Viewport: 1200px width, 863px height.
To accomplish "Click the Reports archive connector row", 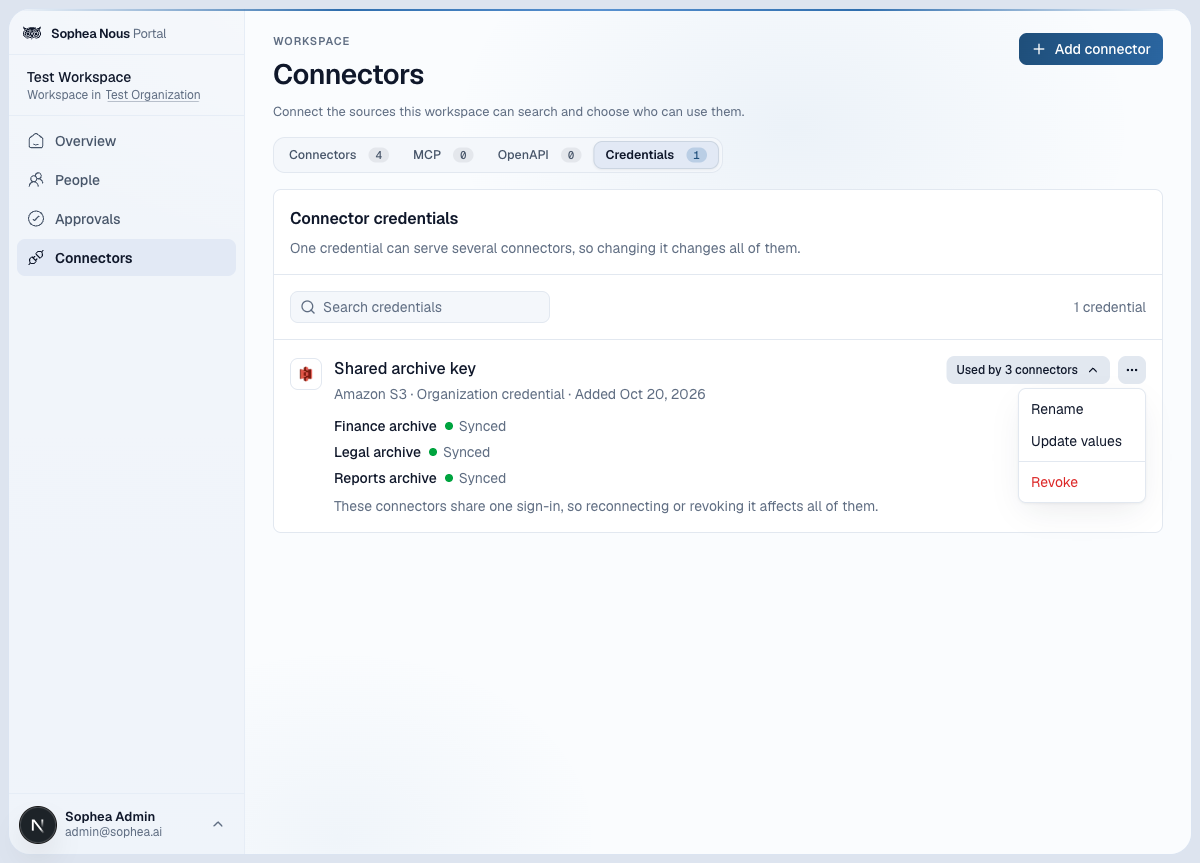I will pyautogui.click(x=420, y=478).
